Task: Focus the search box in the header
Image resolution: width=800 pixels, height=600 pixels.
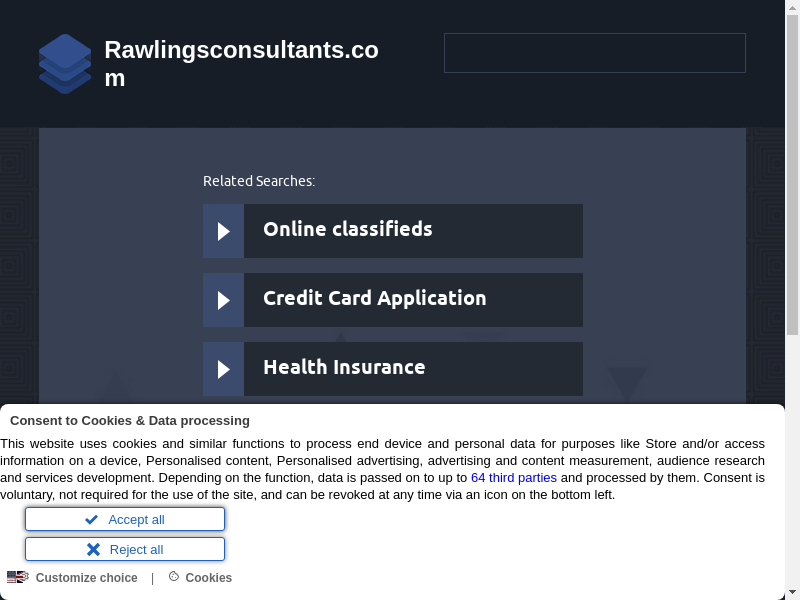Action: pyautogui.click(x=594, y=53)
